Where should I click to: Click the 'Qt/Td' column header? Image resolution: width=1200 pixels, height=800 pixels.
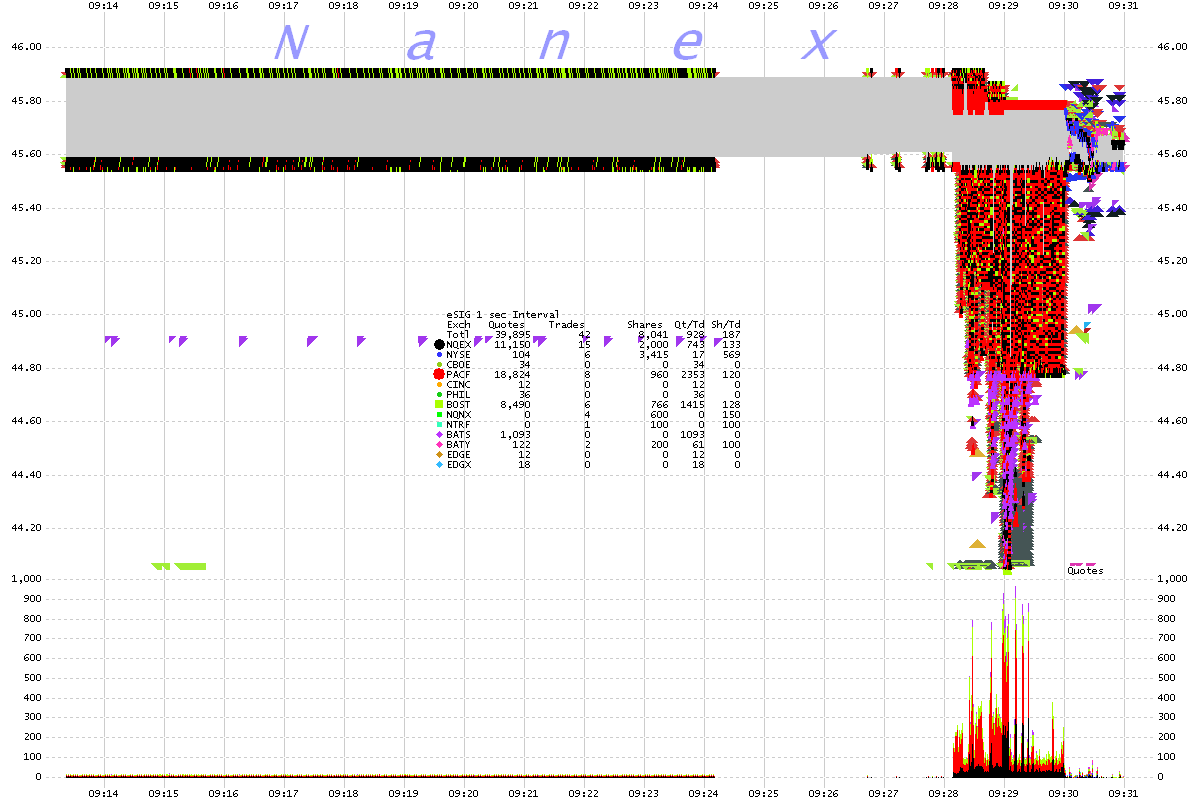click(x=690, y=324)
